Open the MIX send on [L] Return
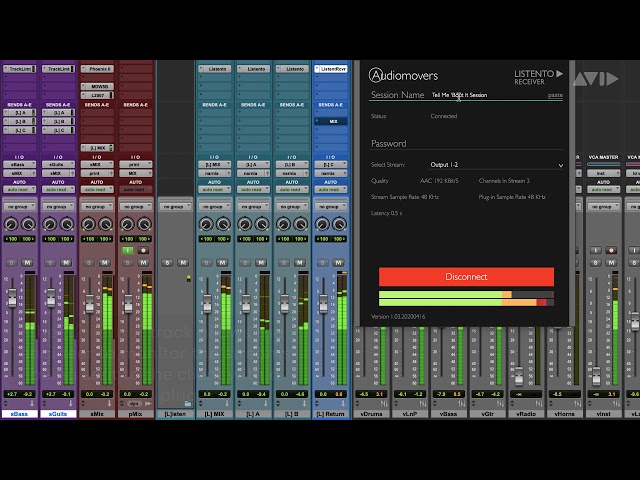Image resolution: width=640 pixels, height=480 pixels. pos(331,121)
